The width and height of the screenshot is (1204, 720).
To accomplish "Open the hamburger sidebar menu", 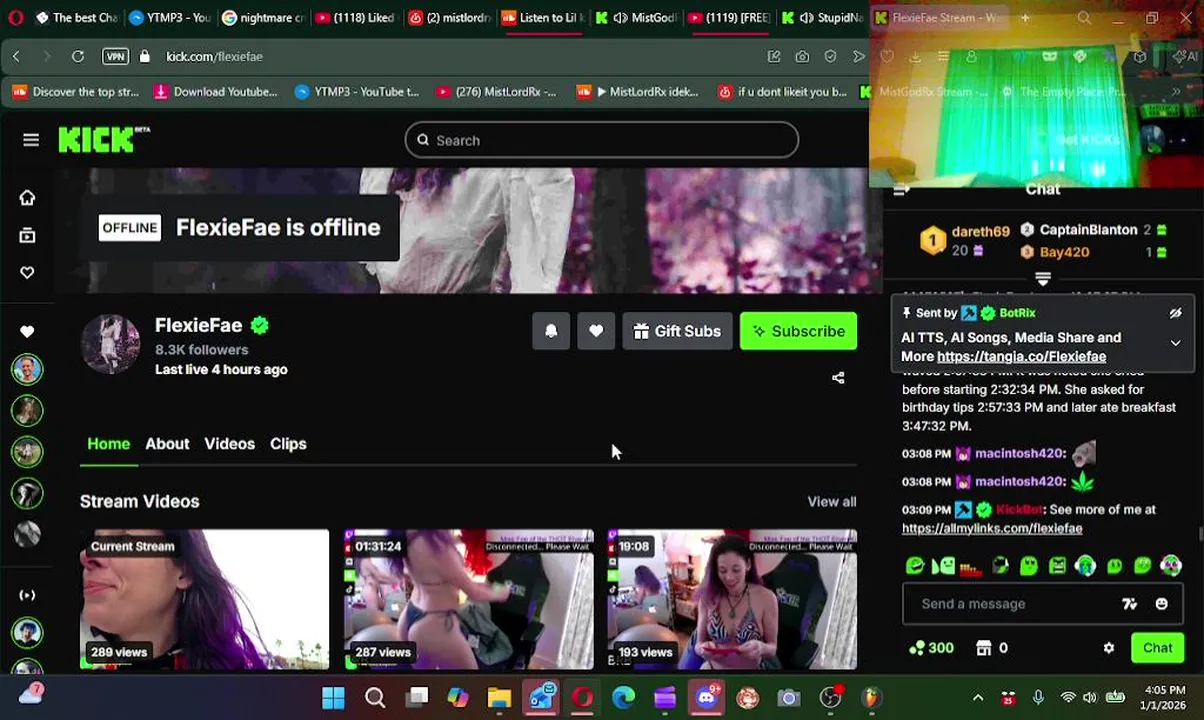I will pyautogui.click(x=31, y=140).
